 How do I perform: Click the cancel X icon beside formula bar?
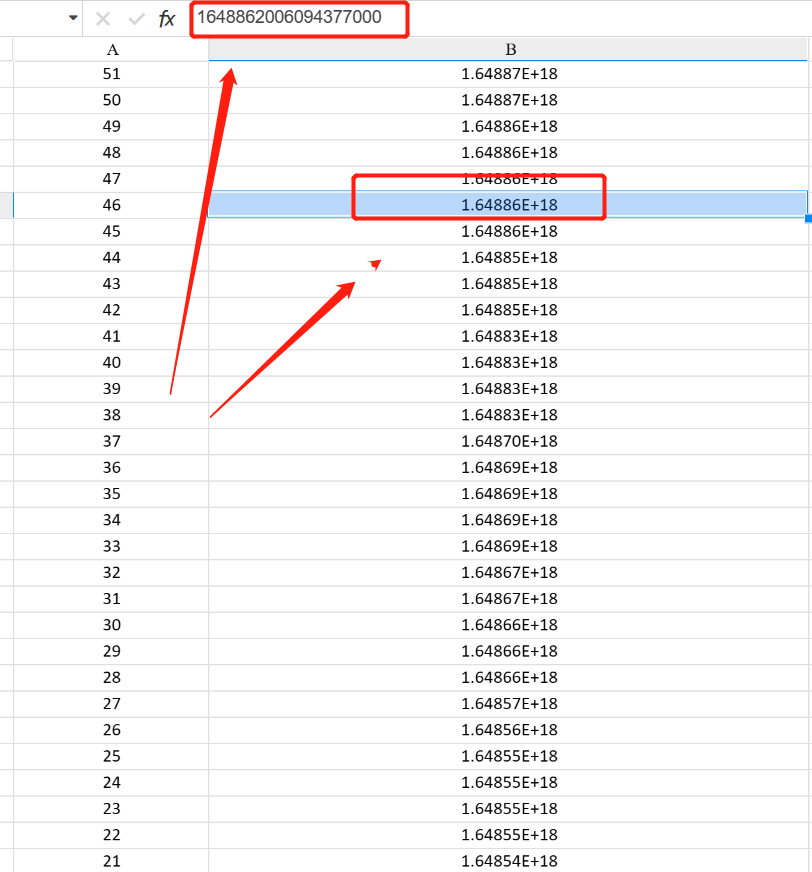(104, 18)
